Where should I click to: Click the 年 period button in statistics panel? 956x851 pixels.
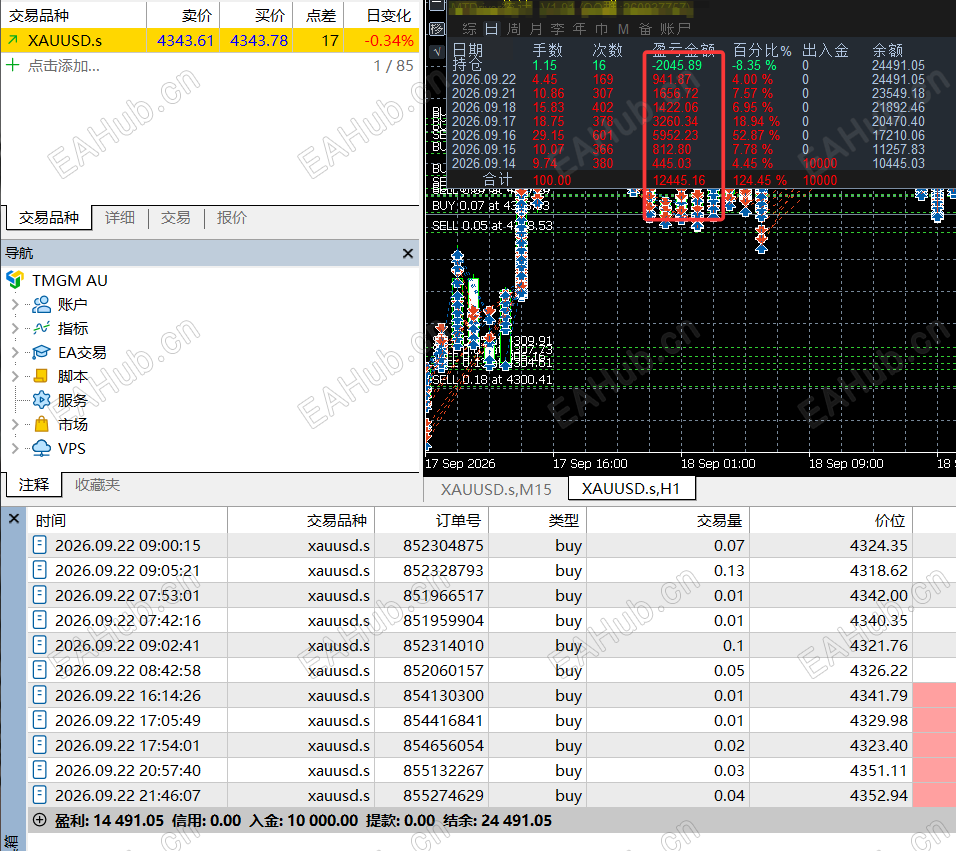pos(579,29)
